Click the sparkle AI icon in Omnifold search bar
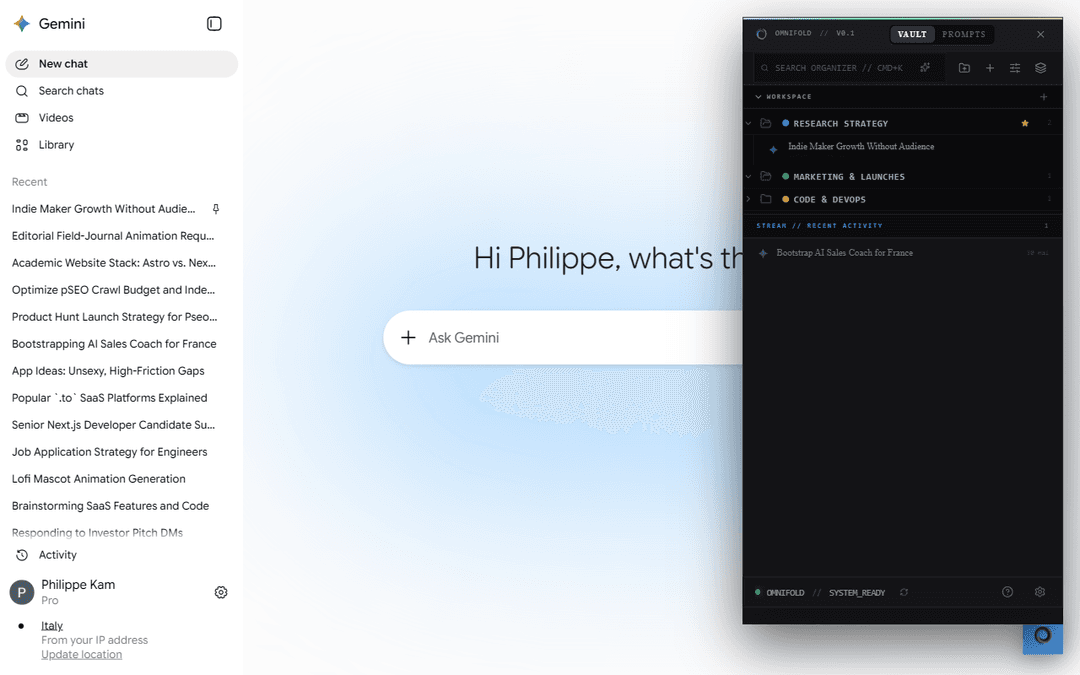 925,68
